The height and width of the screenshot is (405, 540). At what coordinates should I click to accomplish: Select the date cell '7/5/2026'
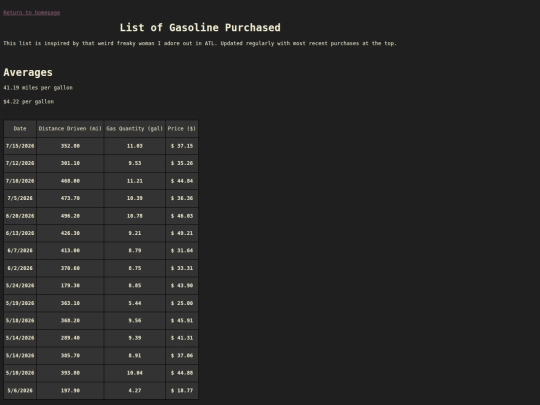coord(20,198)
